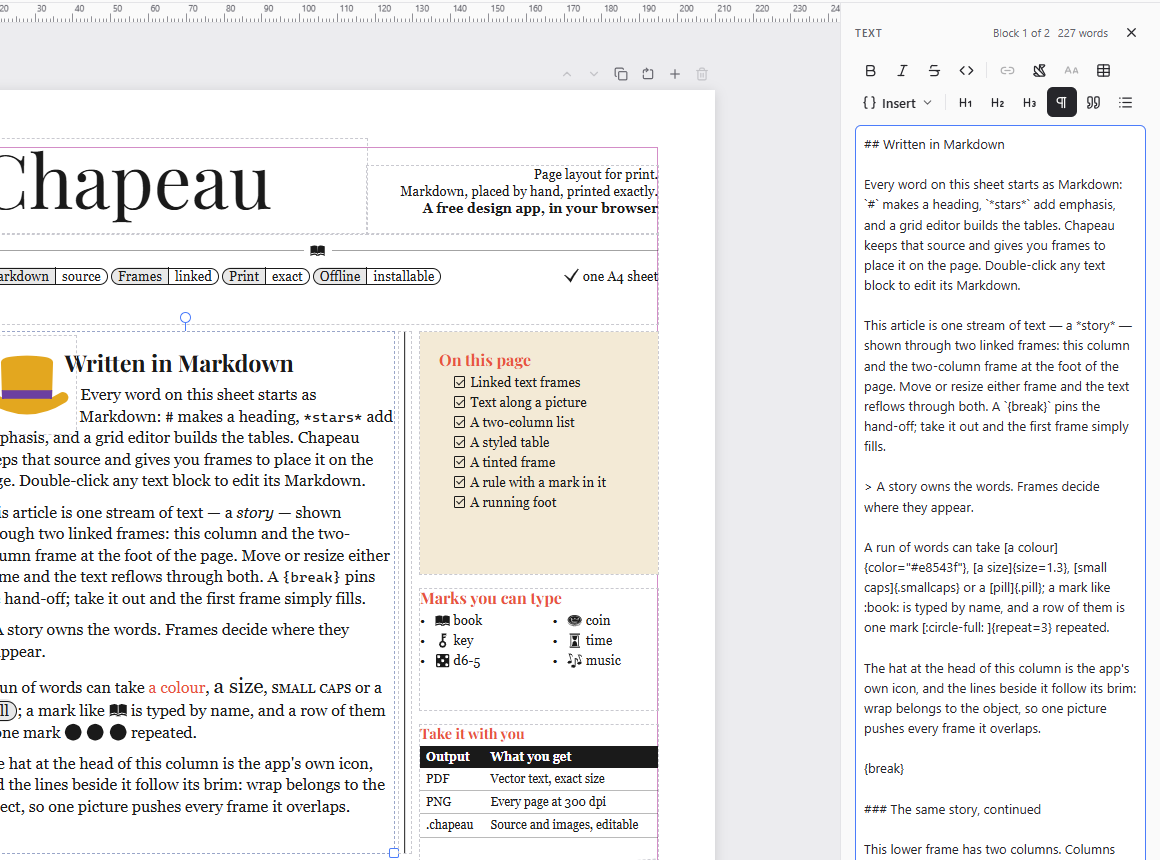Click the book mark in the divider rule

(x=317, y=250)
